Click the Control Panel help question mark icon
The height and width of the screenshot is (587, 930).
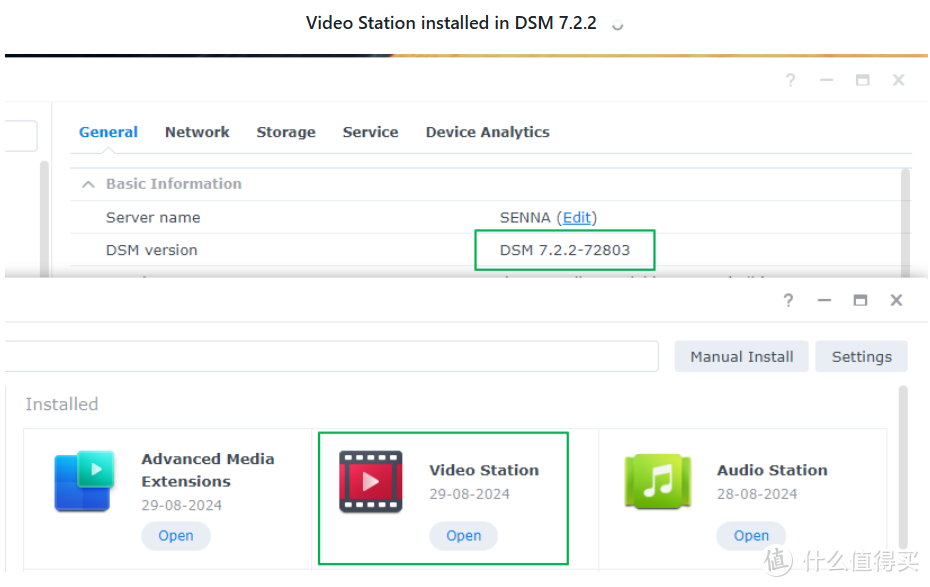[x=791, y=80]
